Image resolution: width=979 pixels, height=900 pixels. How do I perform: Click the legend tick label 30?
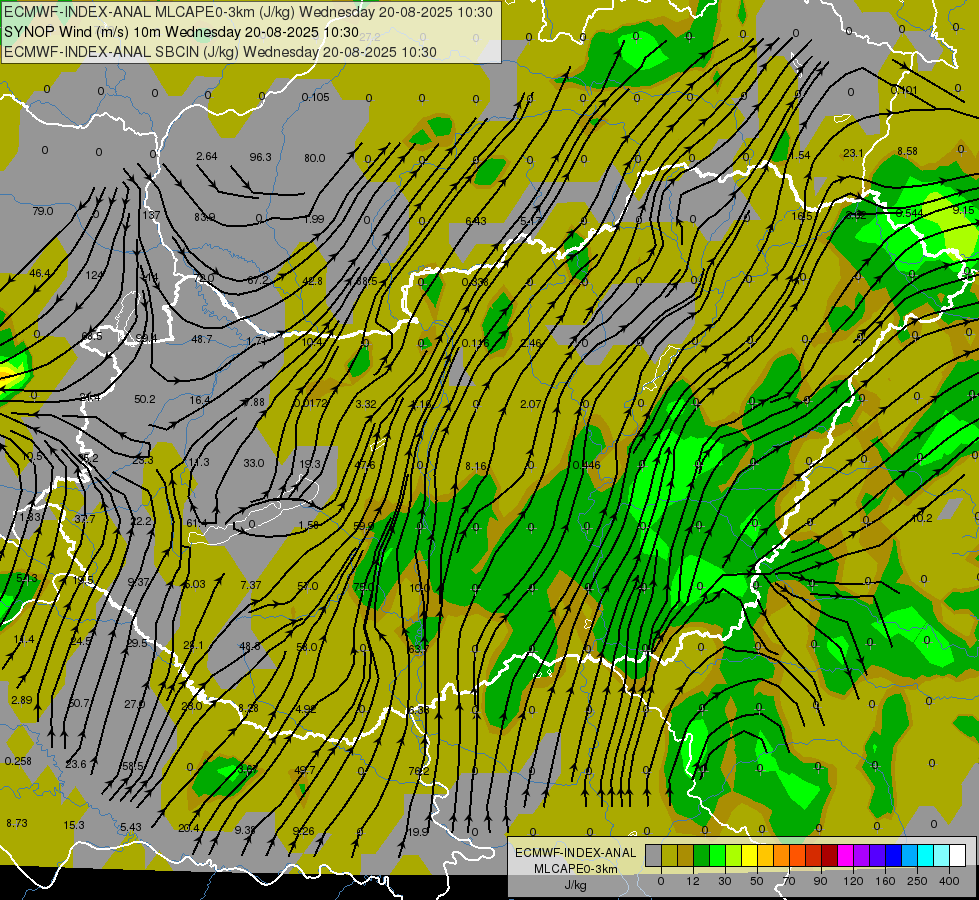tap(724, 881)
